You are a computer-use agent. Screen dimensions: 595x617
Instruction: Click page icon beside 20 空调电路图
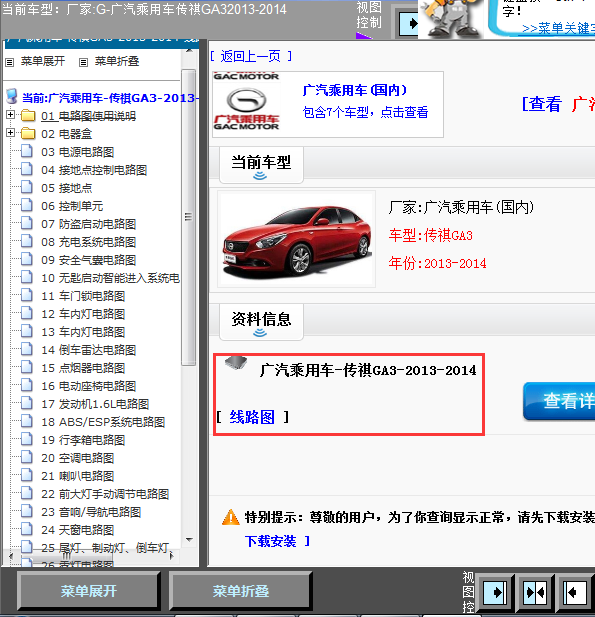pyautogui.click(x=26, y=457)
